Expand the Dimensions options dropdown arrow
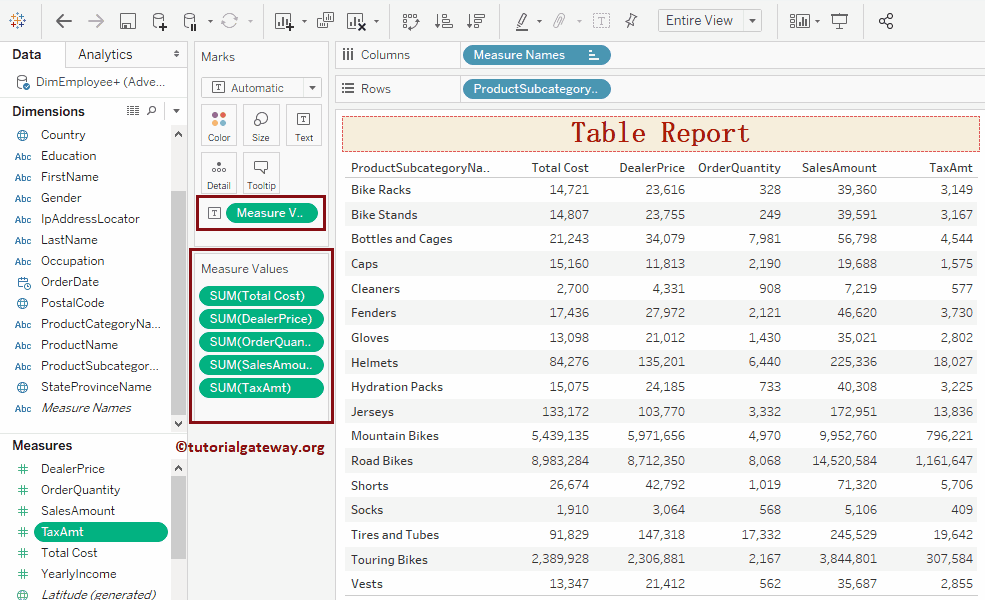Screen dimensions: 985x600 point(177,111)
